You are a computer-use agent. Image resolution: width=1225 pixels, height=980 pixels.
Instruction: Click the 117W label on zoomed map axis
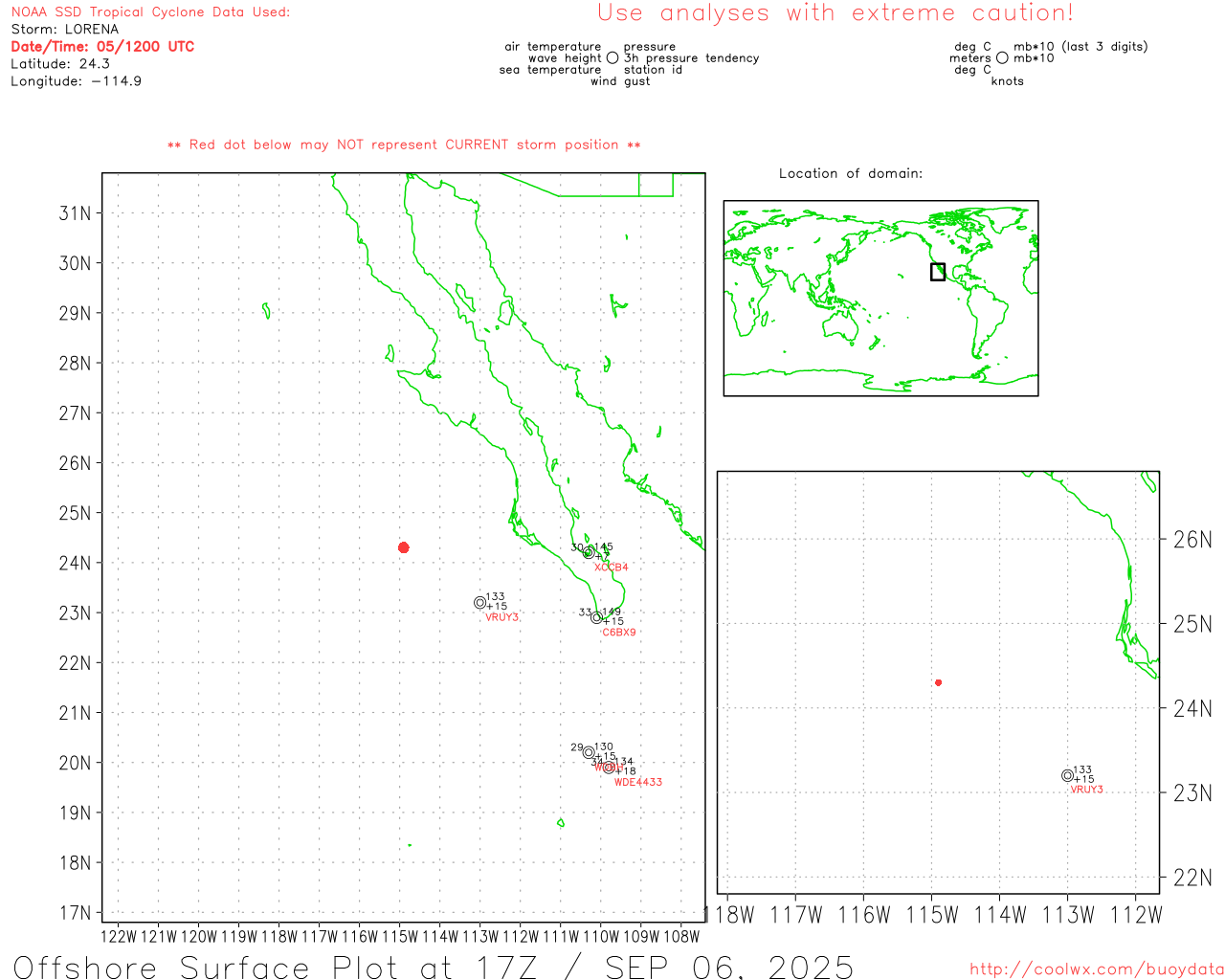796,916
